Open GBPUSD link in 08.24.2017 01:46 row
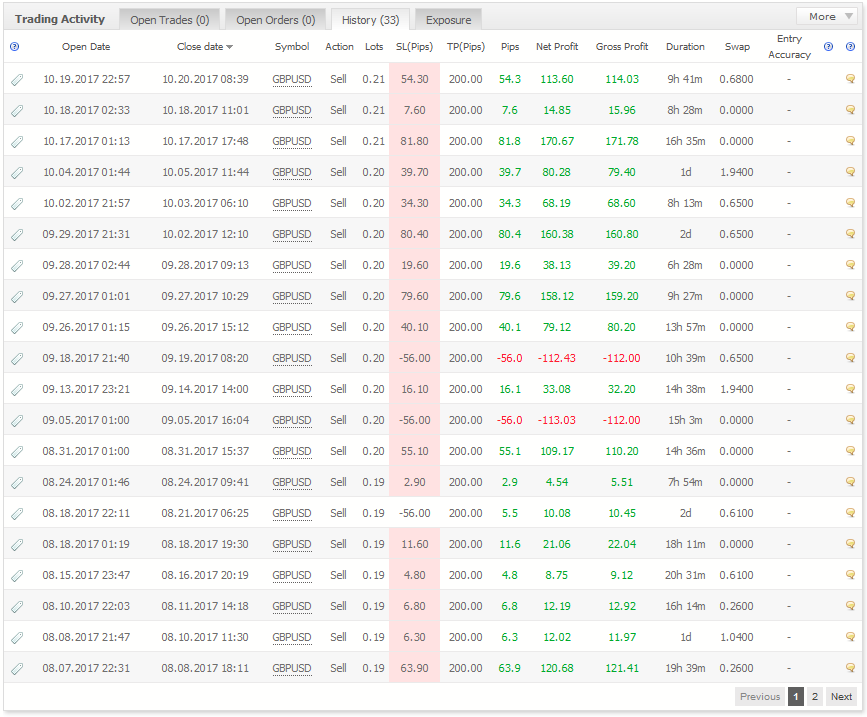The width and height of the screenshot is (867, 717). coord(292,483)
